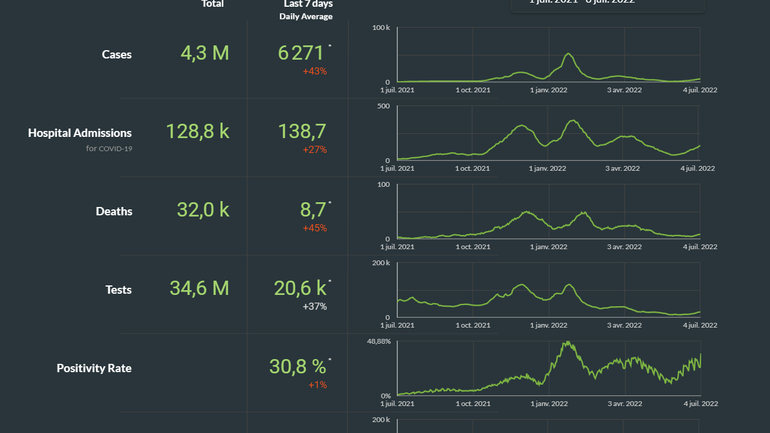Click the Tests trend chart
This screenshot has height=433, width=770.
(548, 291)
